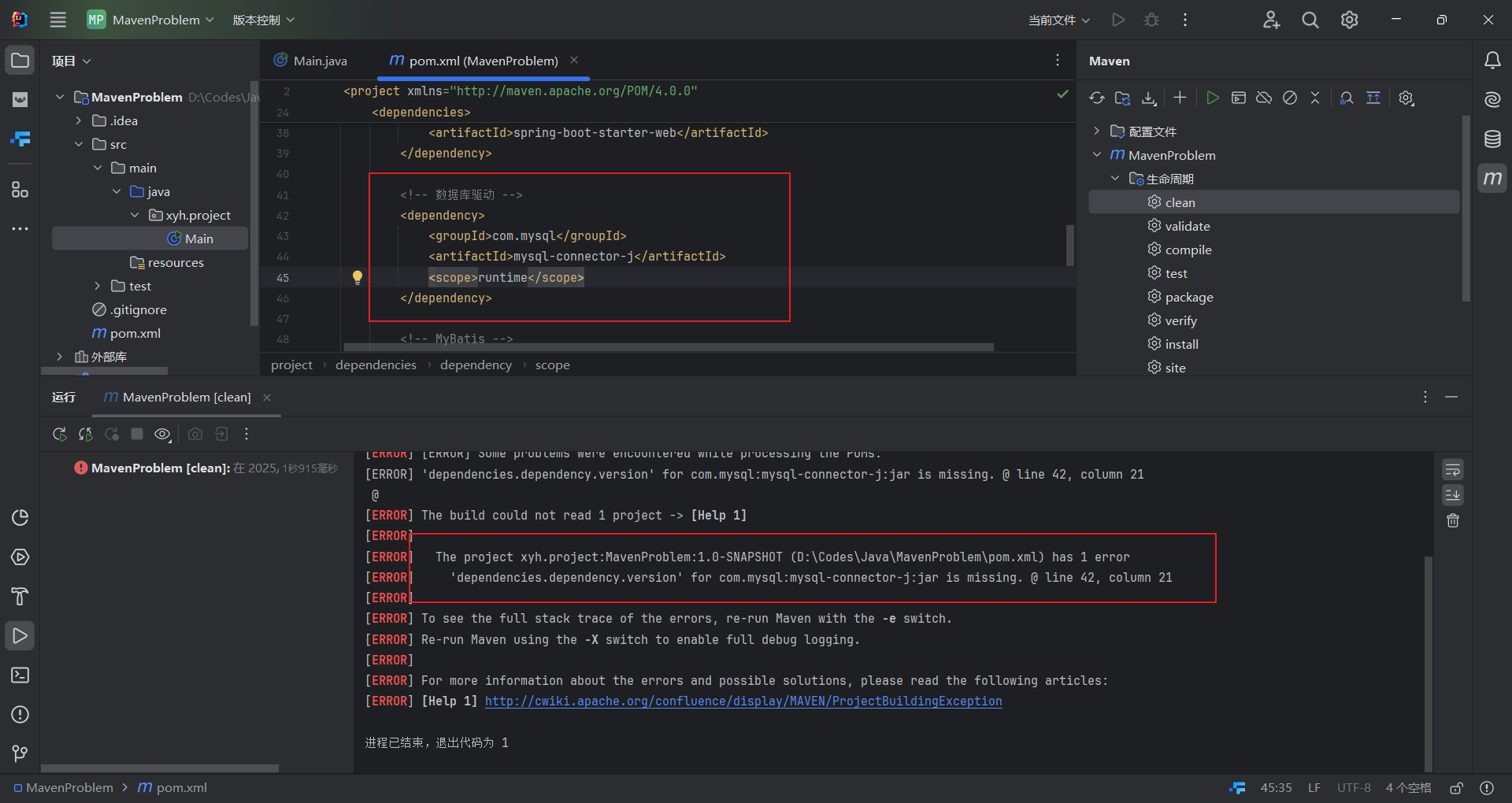Download sources and documentation icon

tap(1149, 98)
